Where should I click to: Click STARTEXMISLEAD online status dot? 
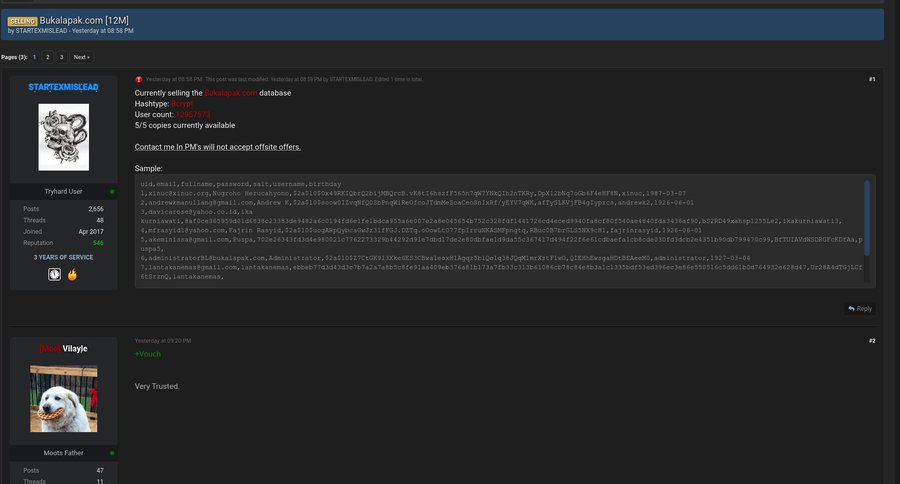(x=112, y=192)
